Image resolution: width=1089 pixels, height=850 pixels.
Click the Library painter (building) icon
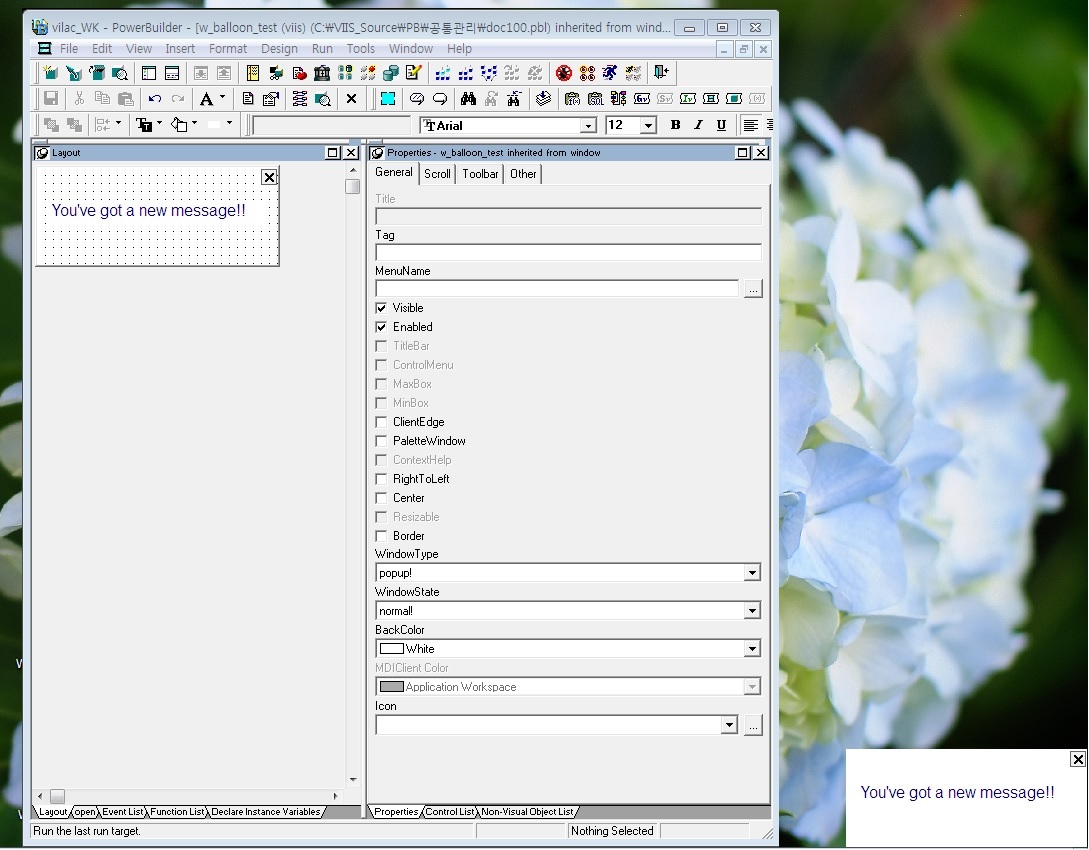[322, 73]
